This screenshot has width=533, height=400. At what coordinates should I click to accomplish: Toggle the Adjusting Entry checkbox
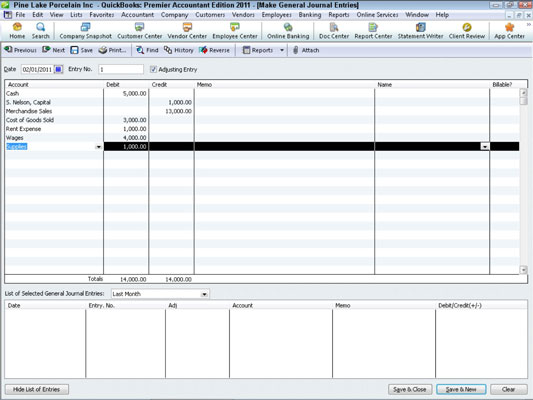click(153, 69)
